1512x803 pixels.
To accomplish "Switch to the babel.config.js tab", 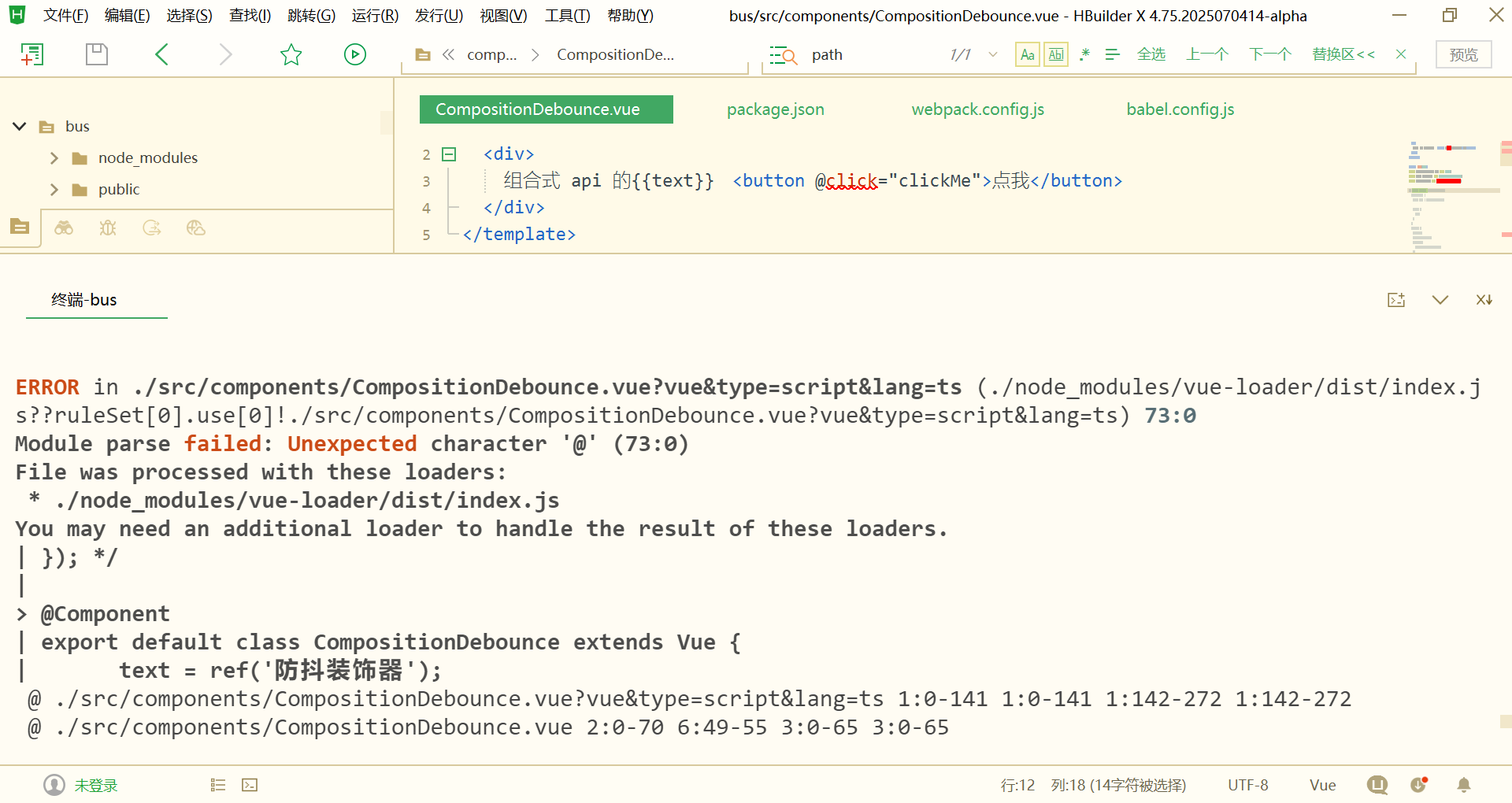I will [1180, 109].
